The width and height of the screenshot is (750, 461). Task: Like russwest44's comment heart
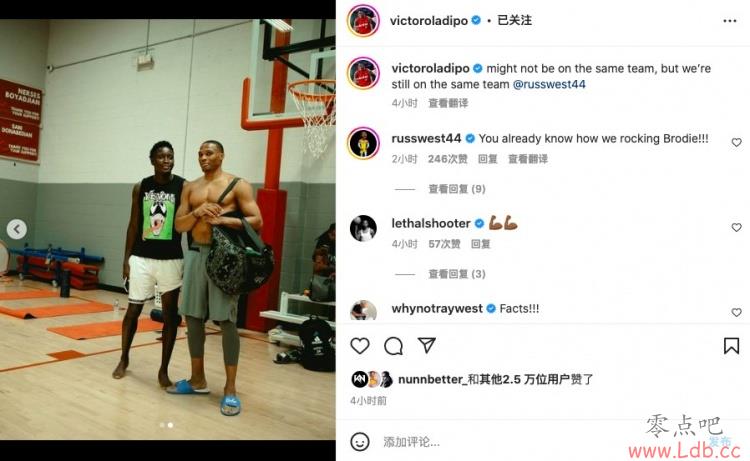point(737,143)
